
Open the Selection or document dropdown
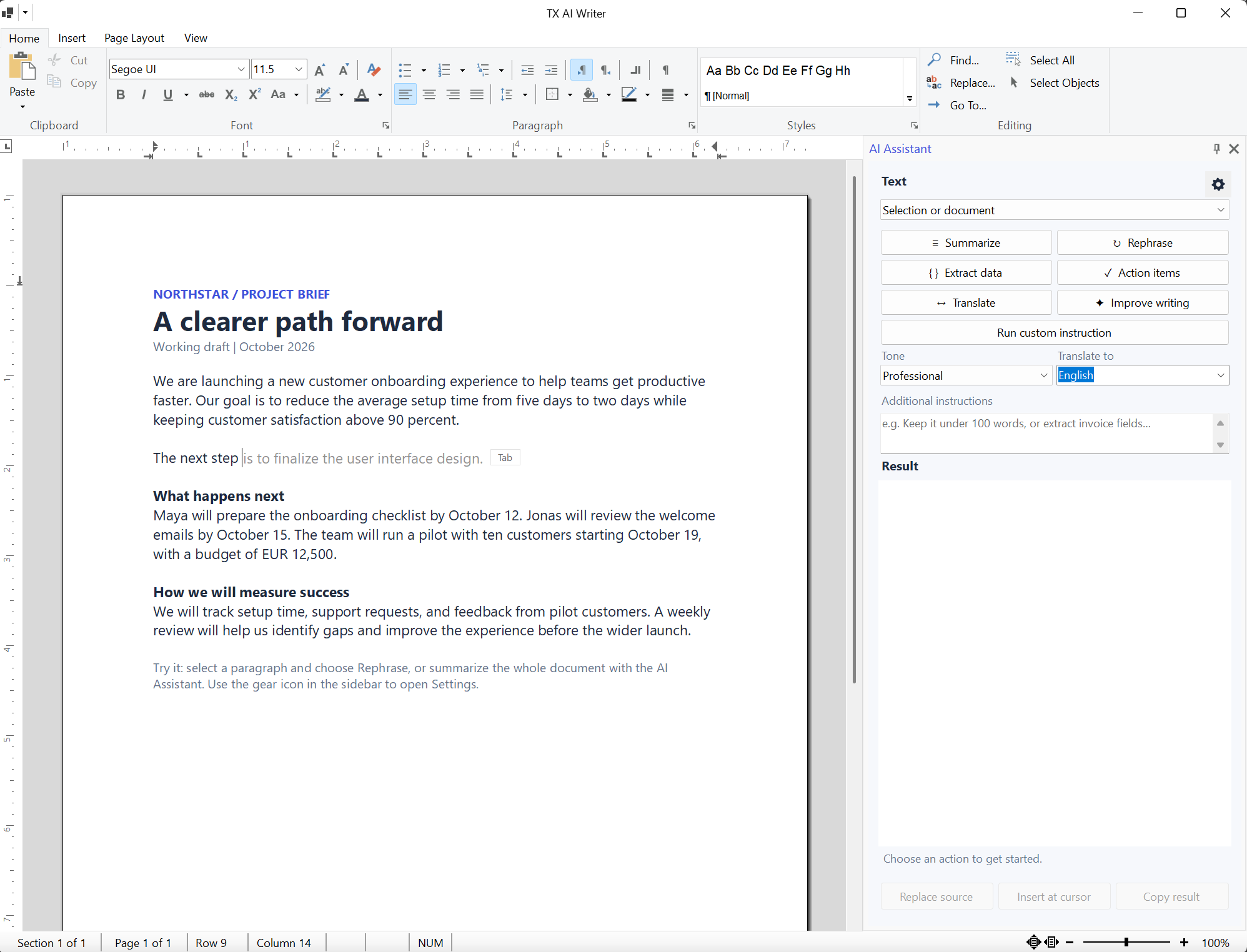click(1055, 210)
